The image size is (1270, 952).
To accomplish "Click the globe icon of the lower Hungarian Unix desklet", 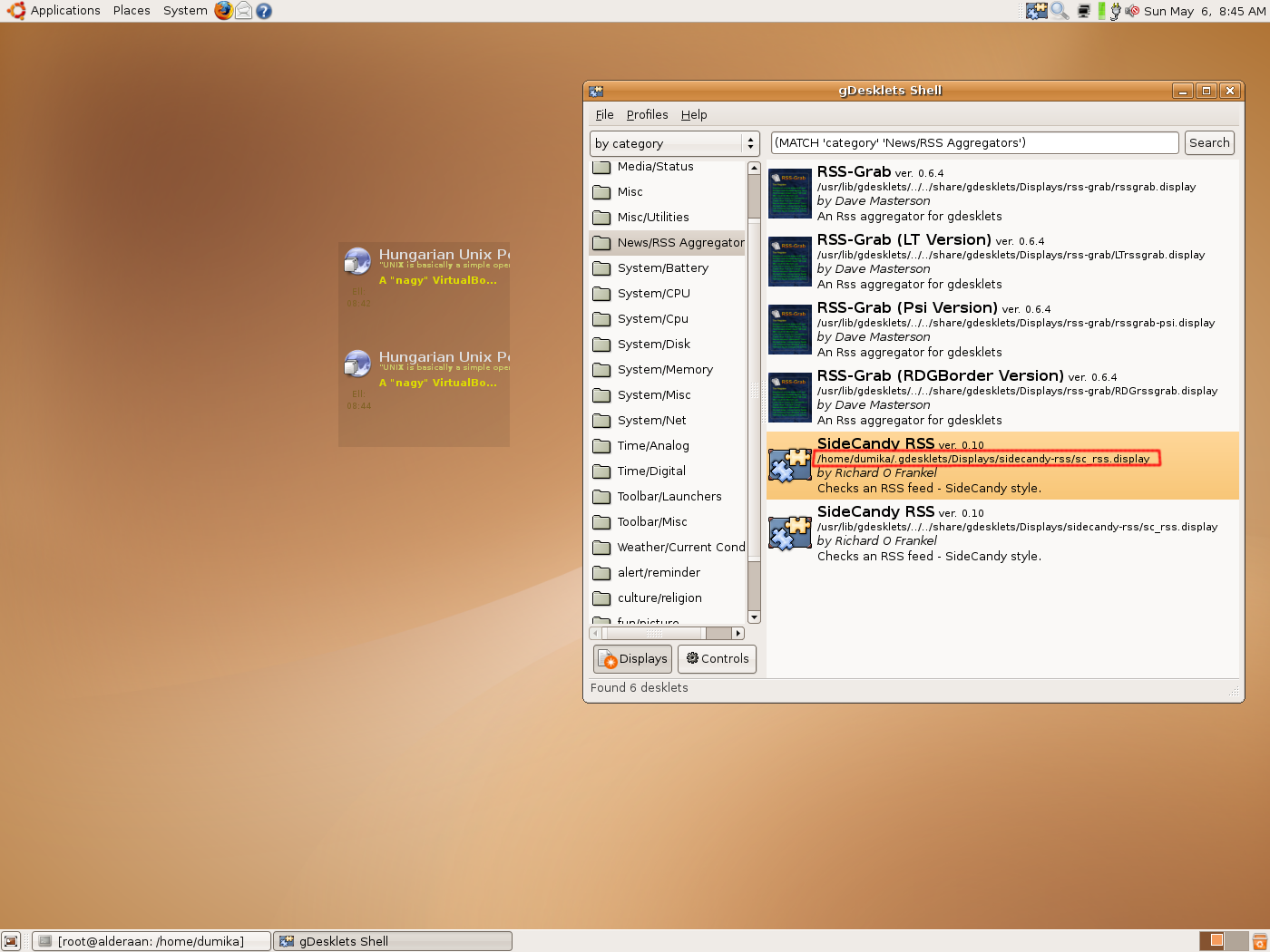I will (x=357, y=364).
